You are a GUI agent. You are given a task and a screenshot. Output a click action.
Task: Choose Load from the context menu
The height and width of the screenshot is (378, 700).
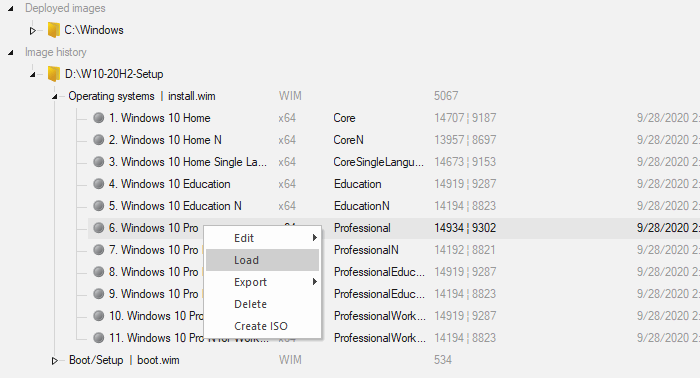(x=262, y=260)
